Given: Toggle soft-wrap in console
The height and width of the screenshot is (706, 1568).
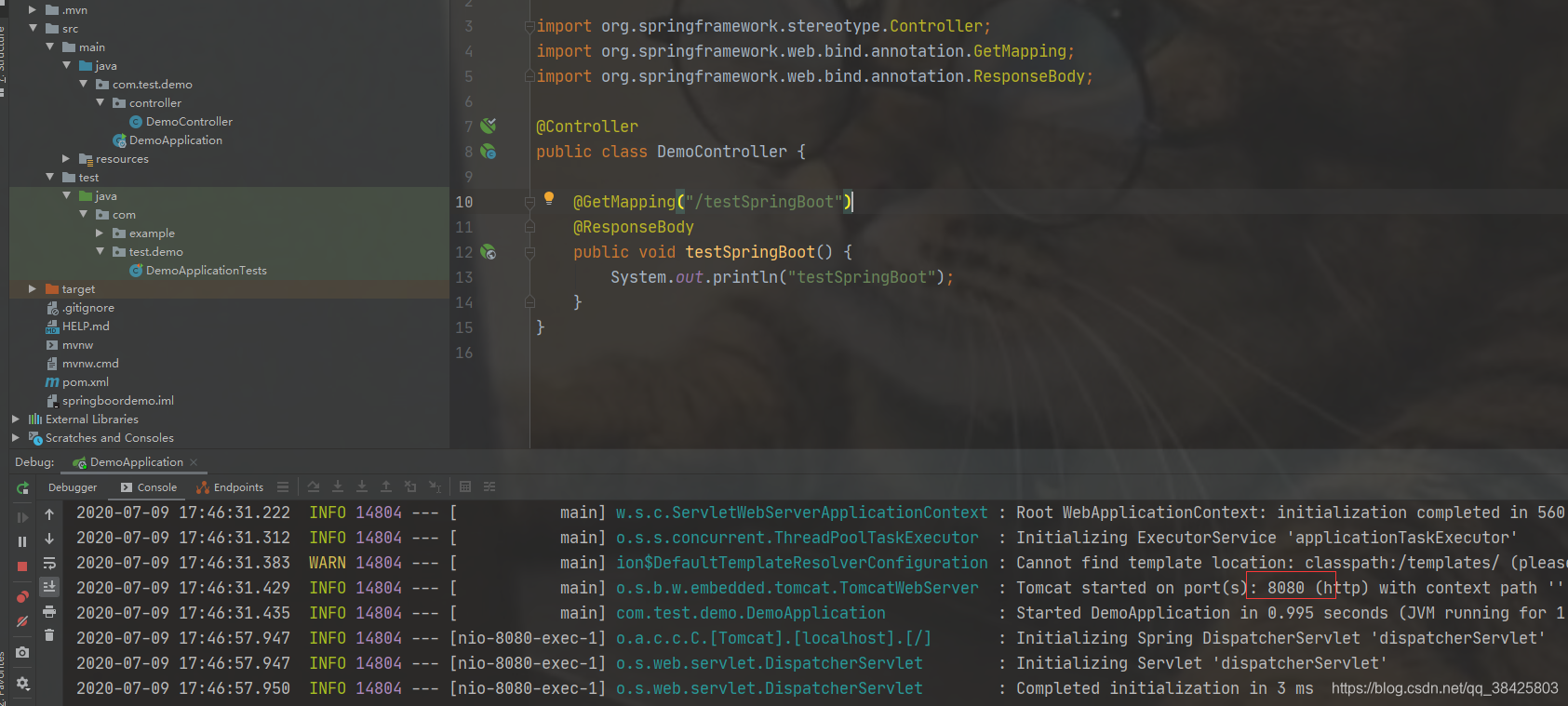Looking at the screenshot, I should coord(49,563).
